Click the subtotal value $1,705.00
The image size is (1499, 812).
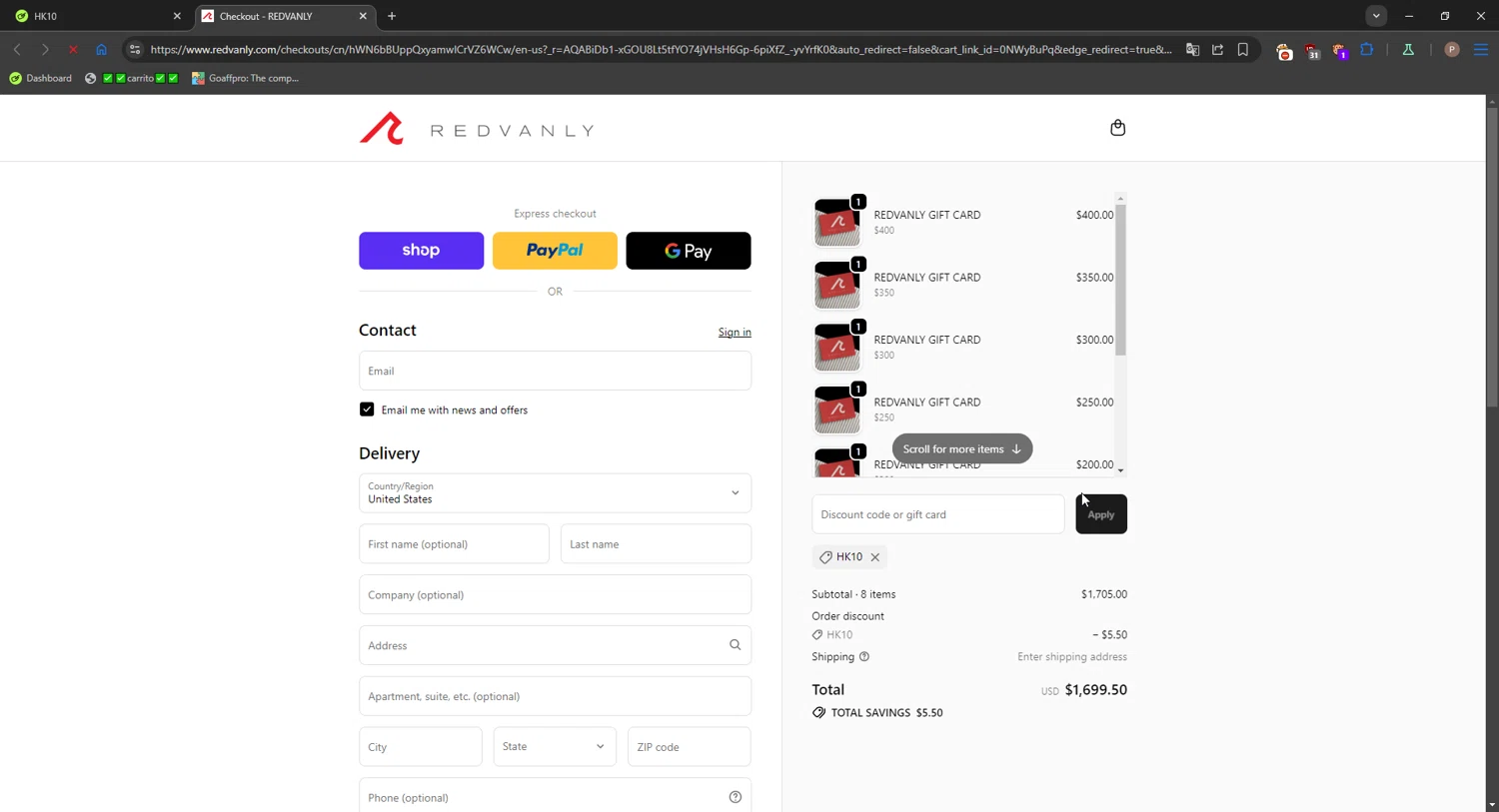click(x=1104, y=594)
